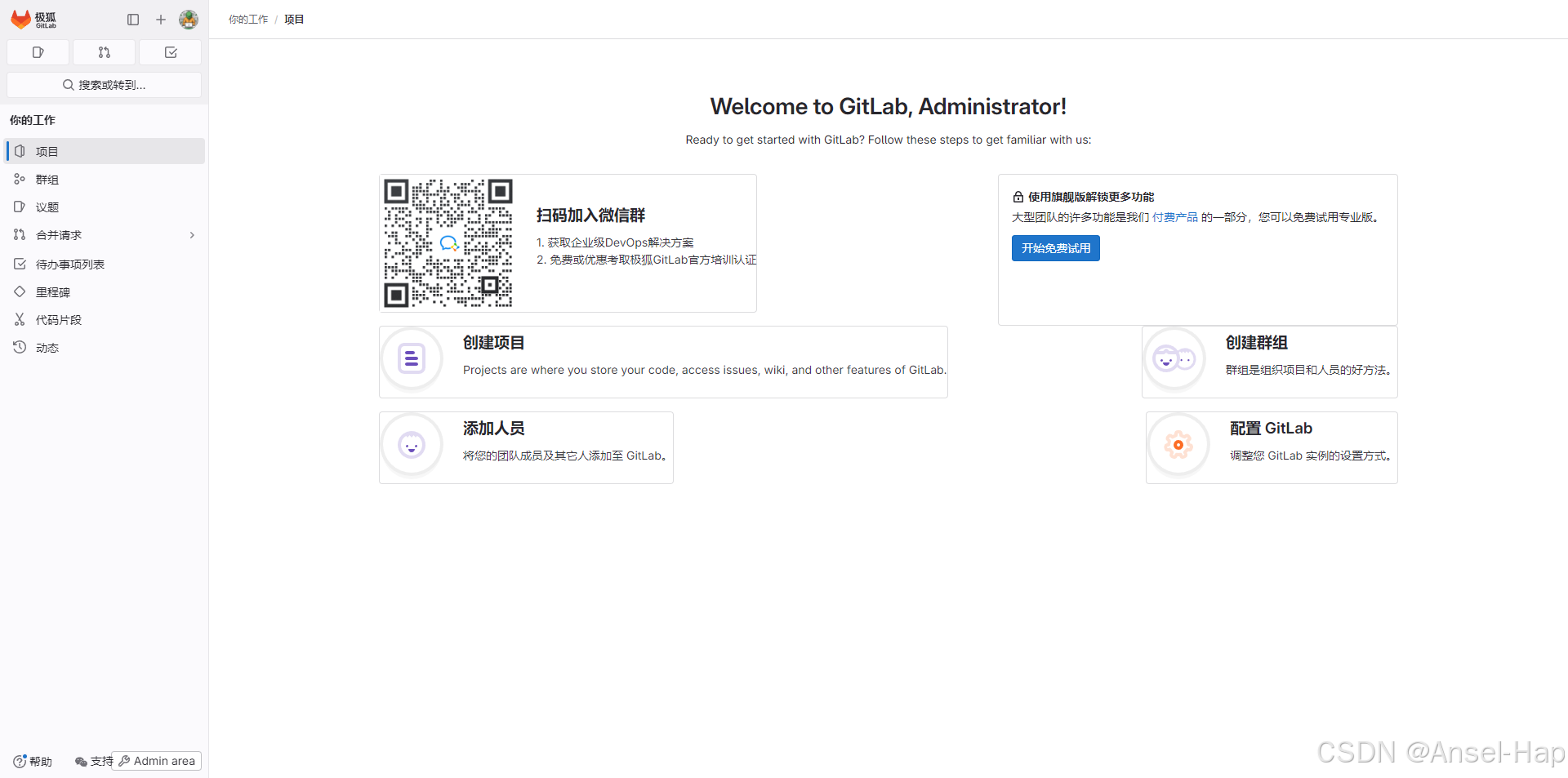This screenshot has height=778, width=1568.
Task: Click 开始免费试用 button
Action: click(x=1055, y=248)
